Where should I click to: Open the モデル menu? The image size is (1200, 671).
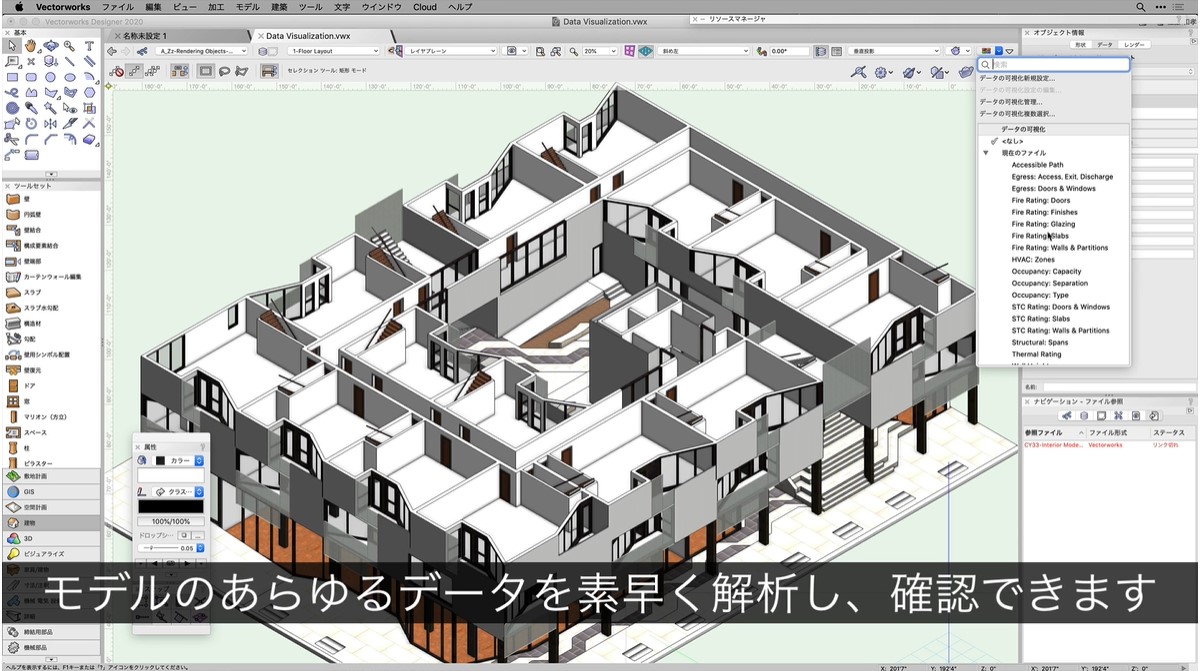[247, 7]
